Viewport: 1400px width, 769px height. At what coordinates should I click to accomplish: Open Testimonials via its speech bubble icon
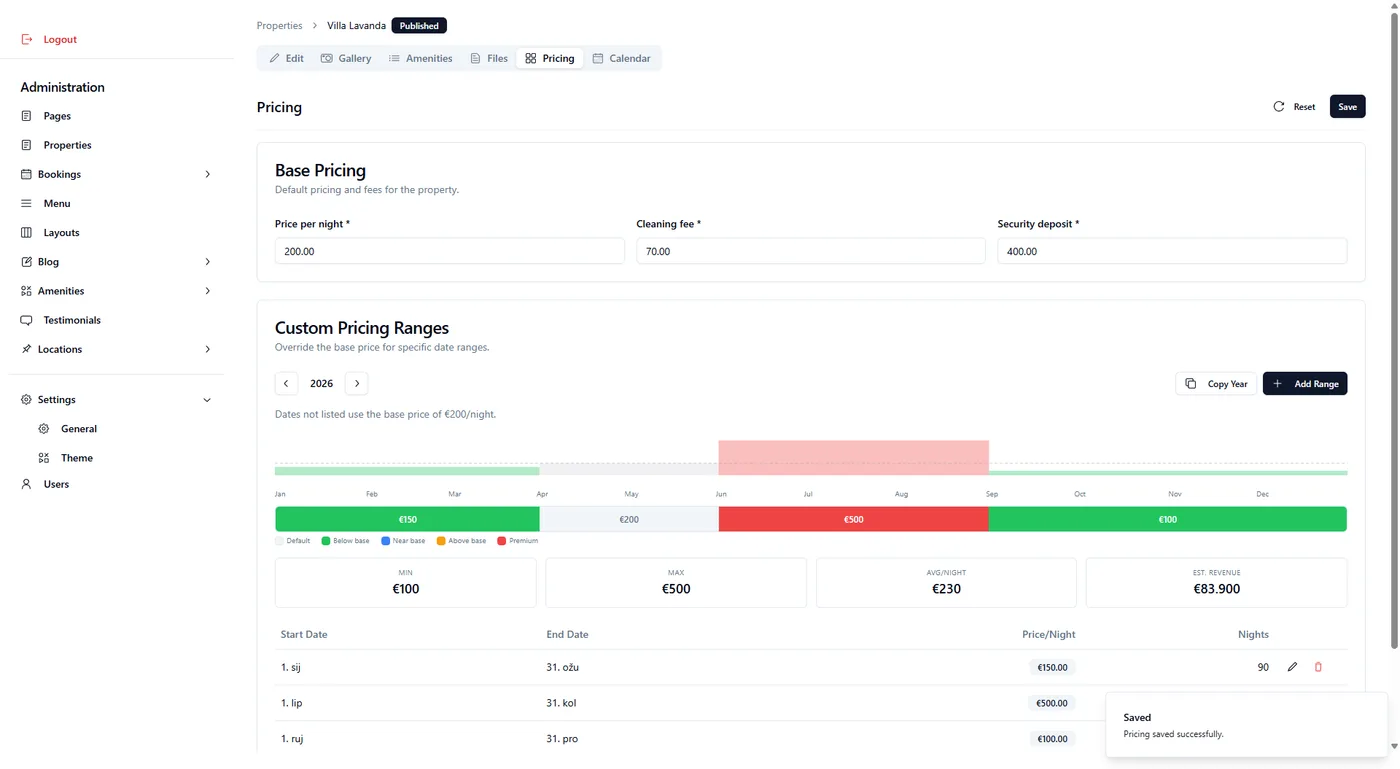pyautogui.click(x=27, y=320)
